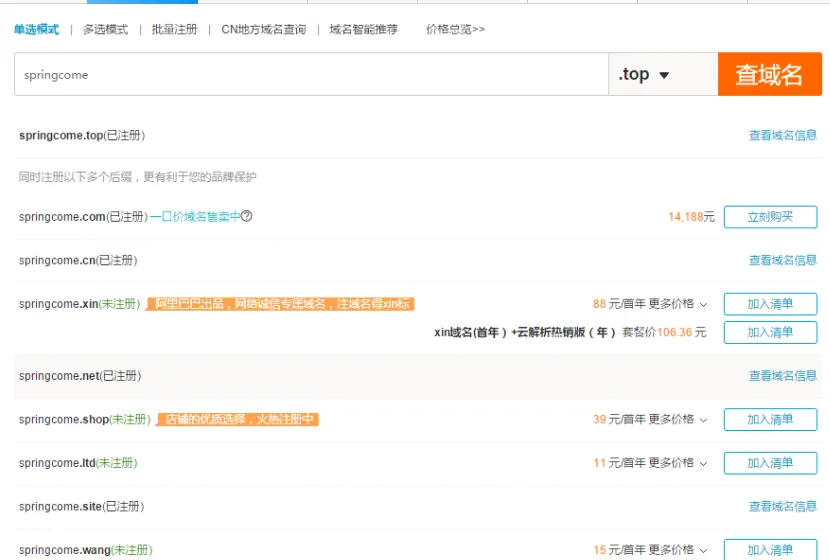
Task: View domain info for springcome.site
Action: click(x=782, y=507)
